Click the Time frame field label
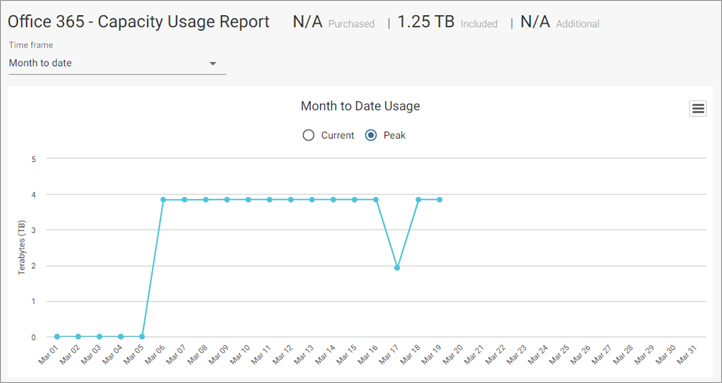722x383 pixels. tap(31, 45)
